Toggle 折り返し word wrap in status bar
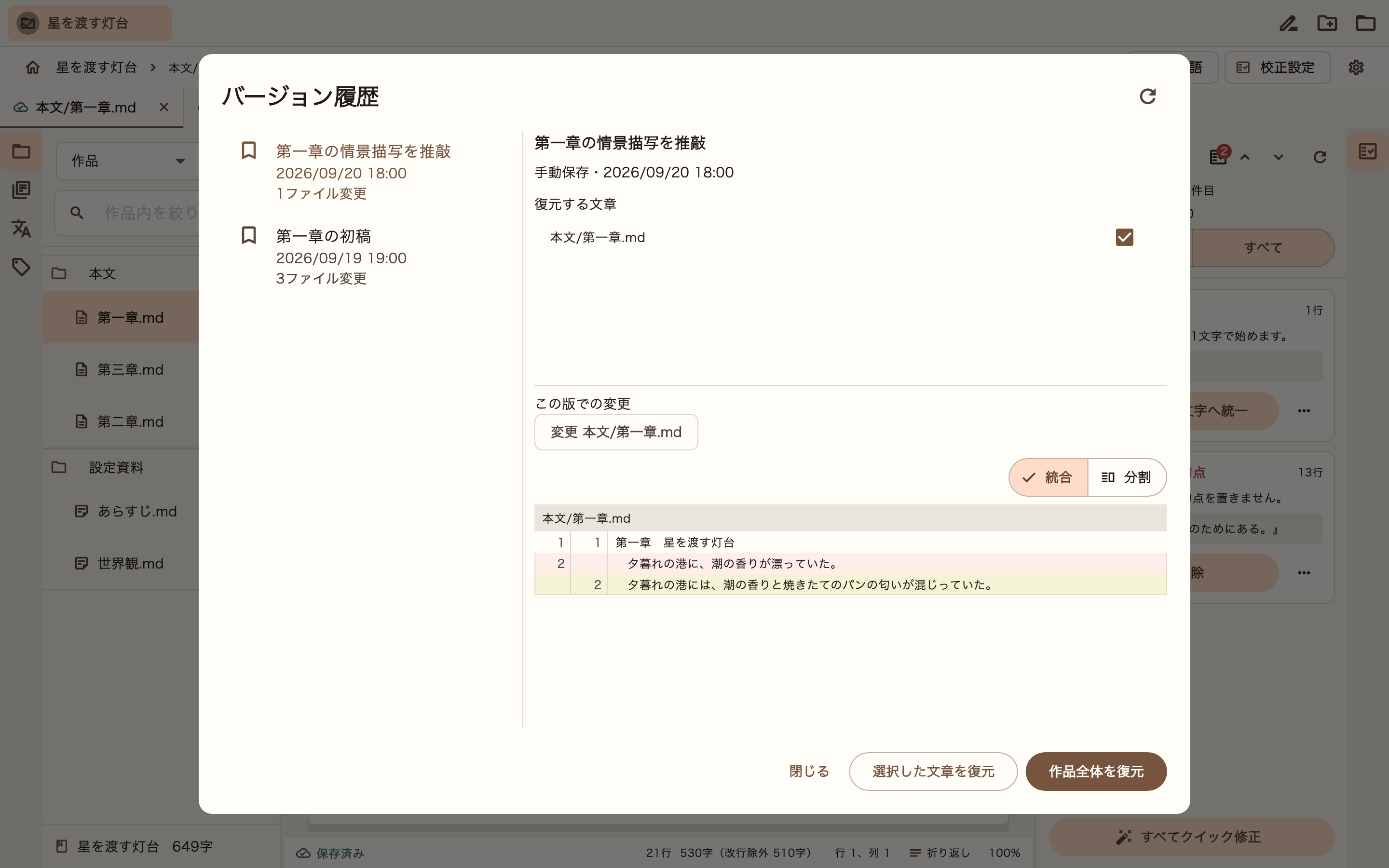The image size is (1389, 868). click(x=940, y=853)
